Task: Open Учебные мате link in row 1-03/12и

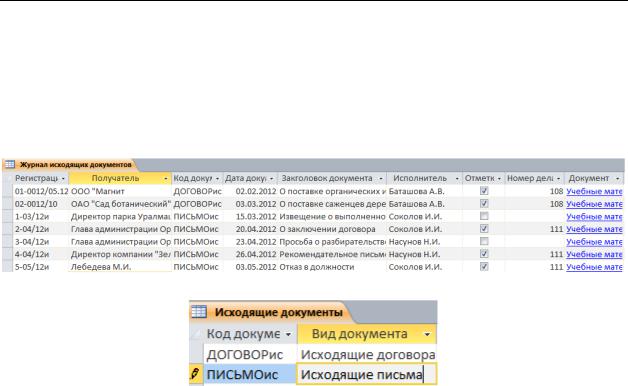Action: point(594,217)
